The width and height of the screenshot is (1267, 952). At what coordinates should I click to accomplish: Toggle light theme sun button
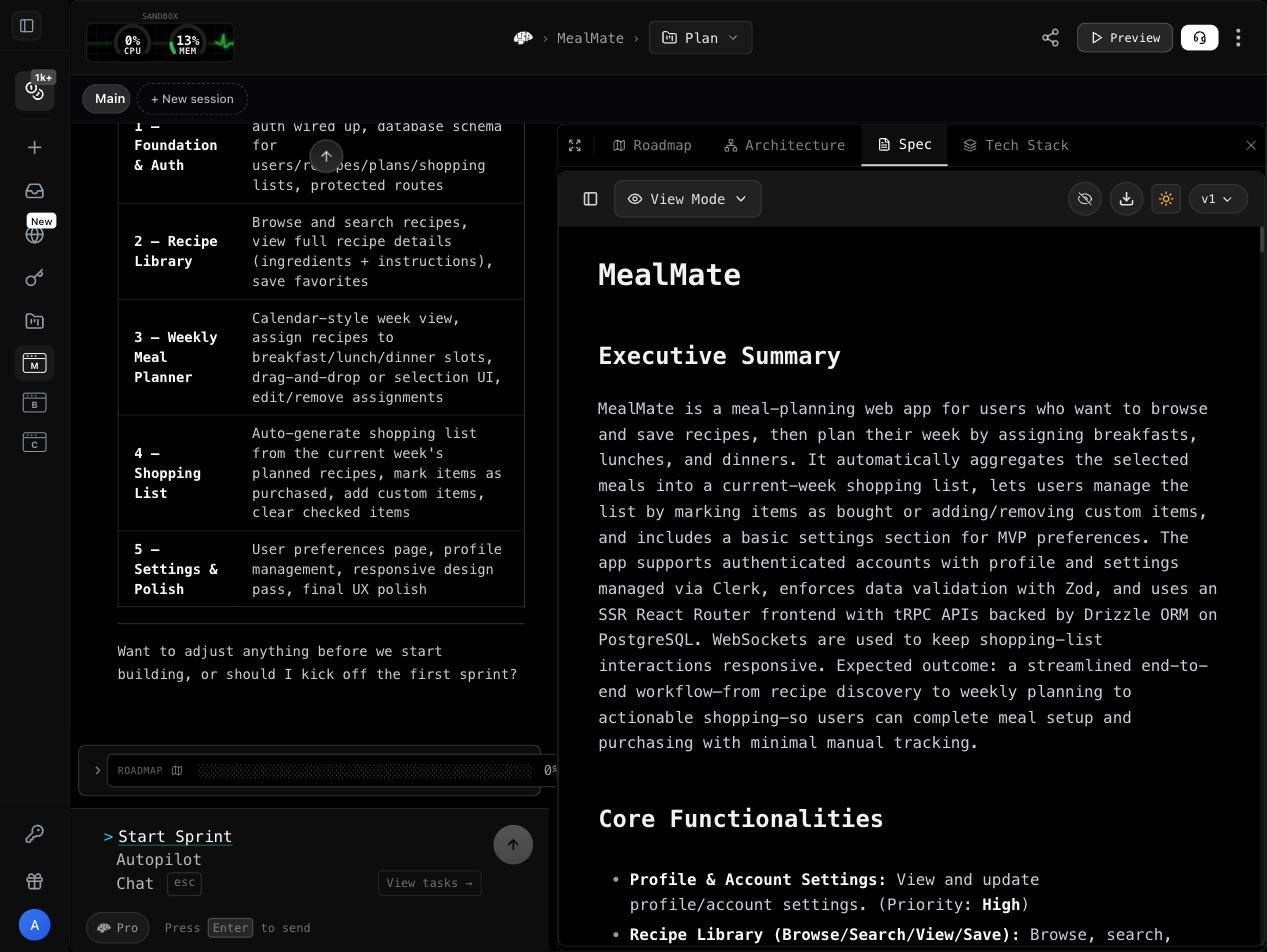coord(1166,199)
